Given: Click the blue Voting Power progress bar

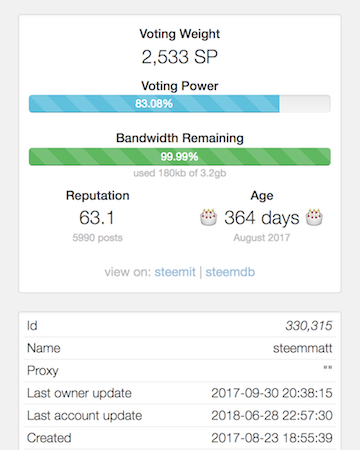Looking at the screenshot, I should click(180, 104).
